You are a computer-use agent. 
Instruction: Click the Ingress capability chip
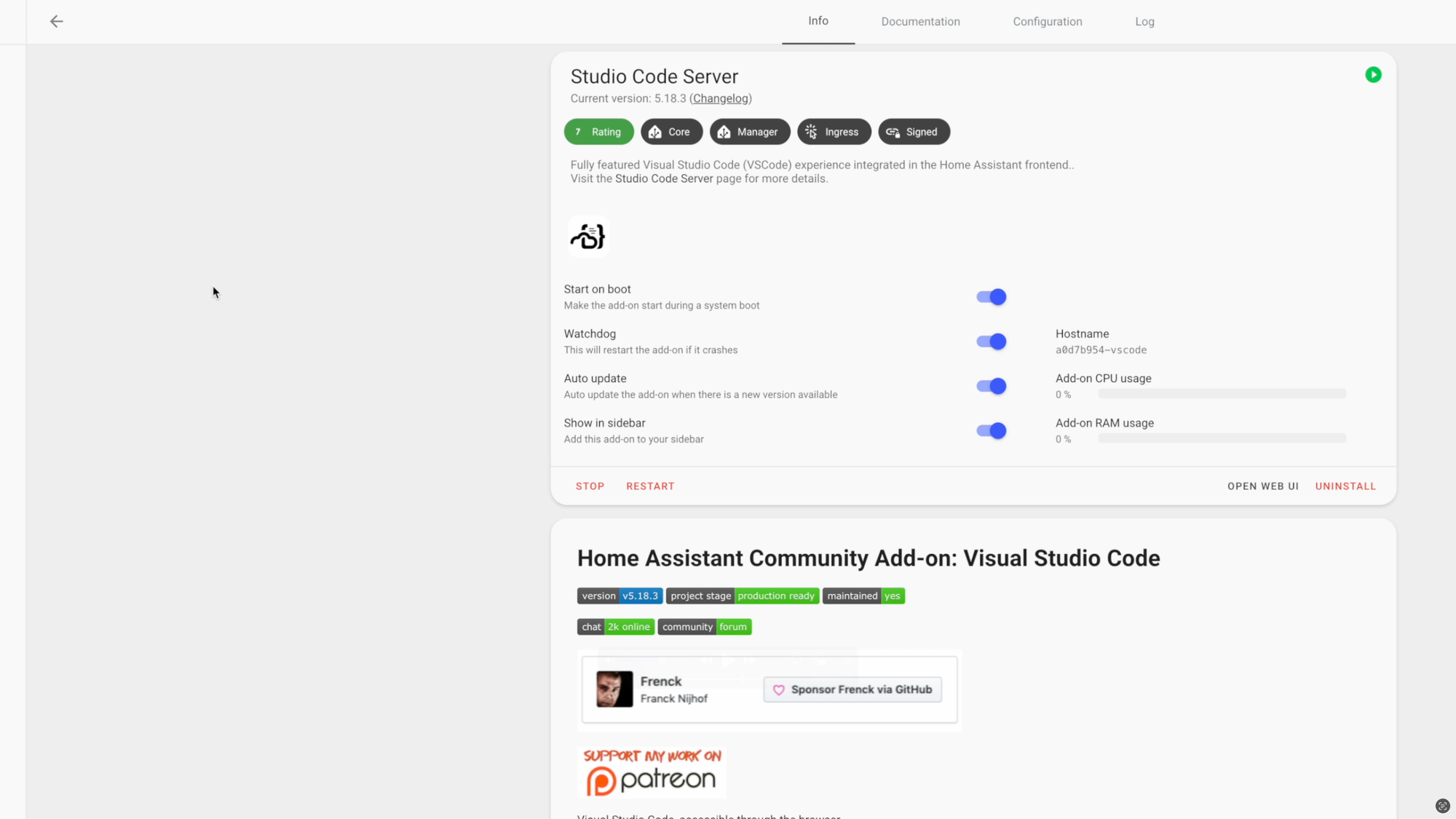(x=834, y=132)
